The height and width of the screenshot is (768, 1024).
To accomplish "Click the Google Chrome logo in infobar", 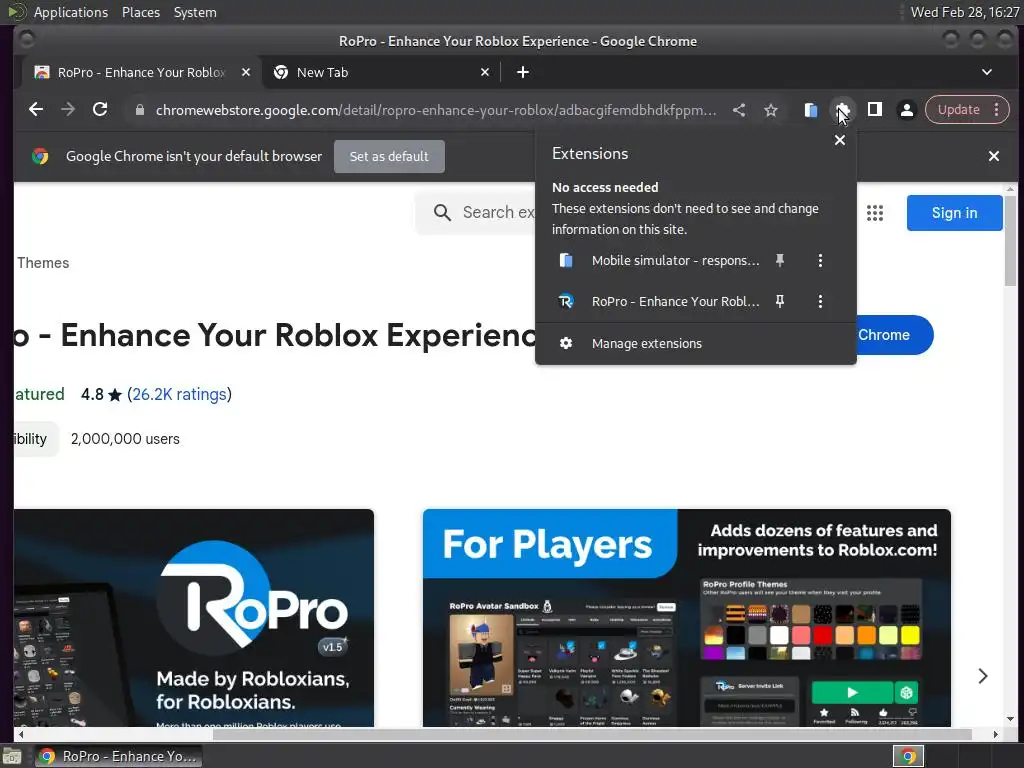I will [40, 156].
